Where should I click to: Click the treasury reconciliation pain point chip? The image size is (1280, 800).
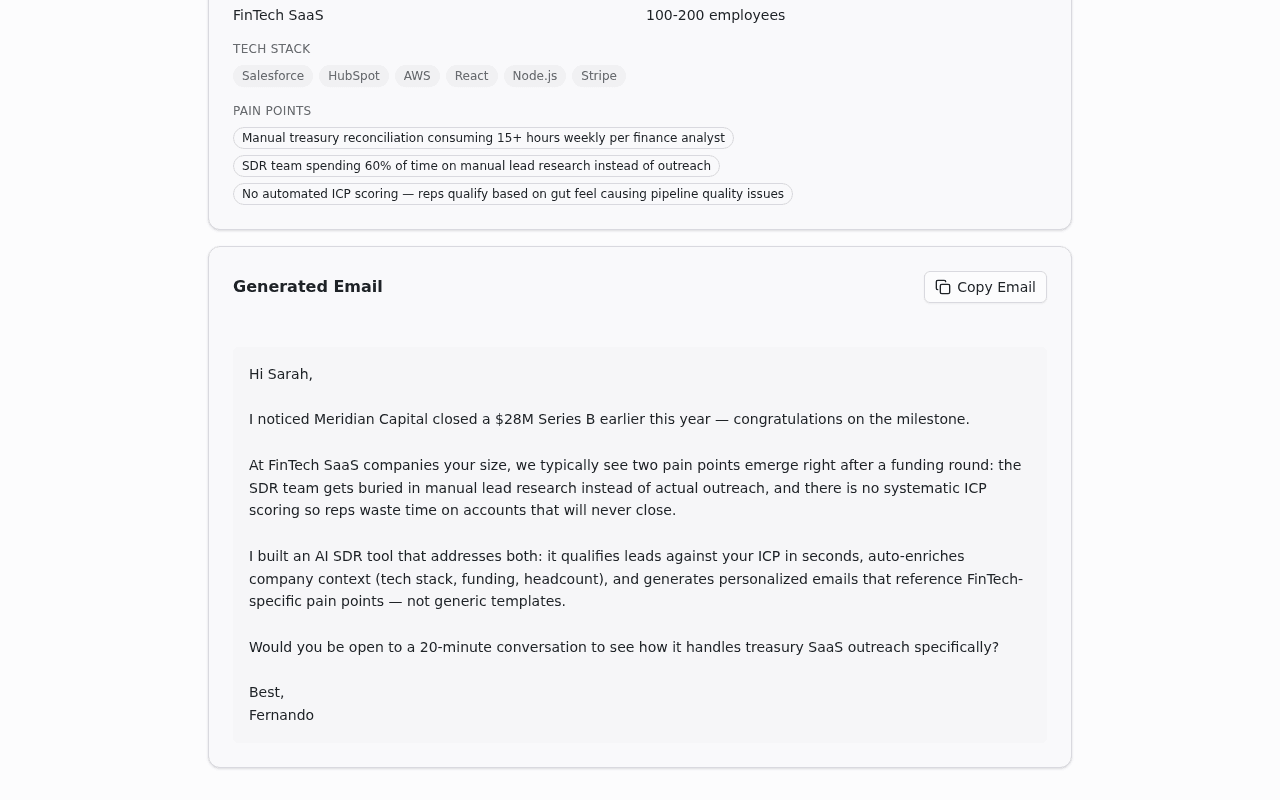483,138
